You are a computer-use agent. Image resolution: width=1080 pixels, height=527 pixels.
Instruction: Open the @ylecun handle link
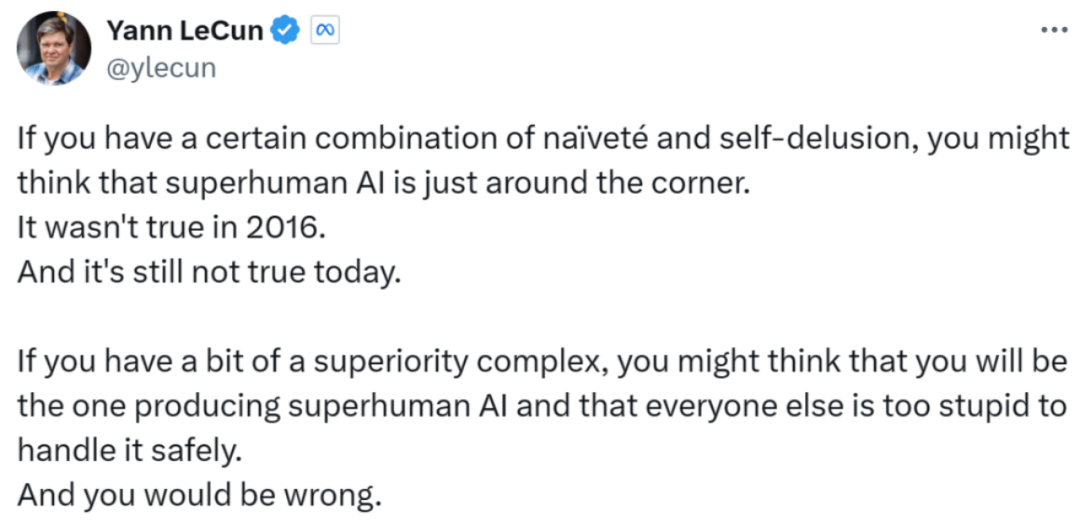click(x=160, y=69)
